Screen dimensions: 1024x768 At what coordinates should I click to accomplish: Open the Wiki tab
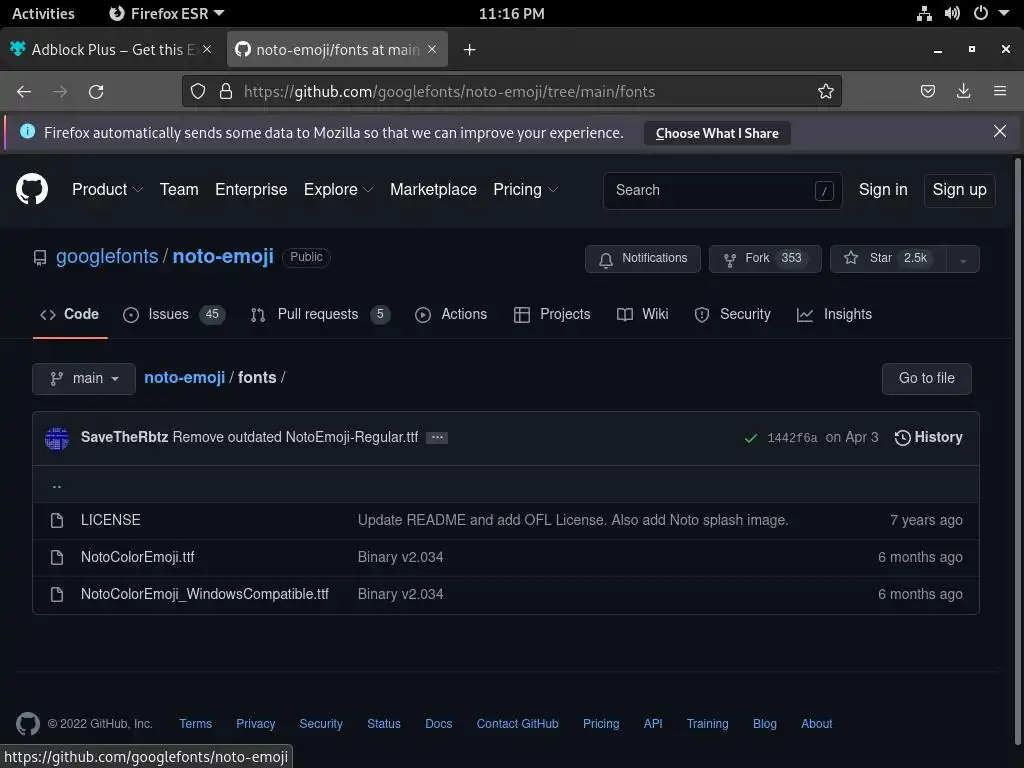tap(643, 314)
